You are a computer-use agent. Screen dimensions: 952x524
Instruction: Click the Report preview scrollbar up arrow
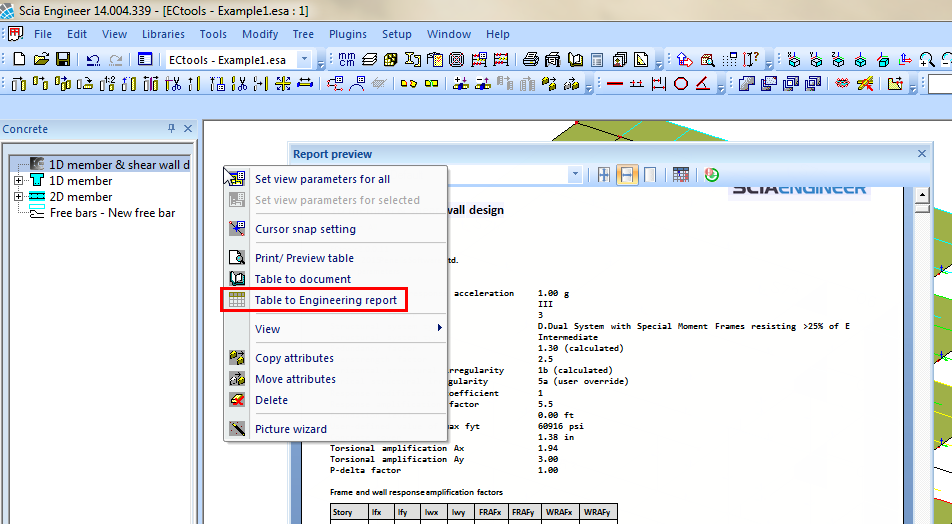[x=922, y=194]
